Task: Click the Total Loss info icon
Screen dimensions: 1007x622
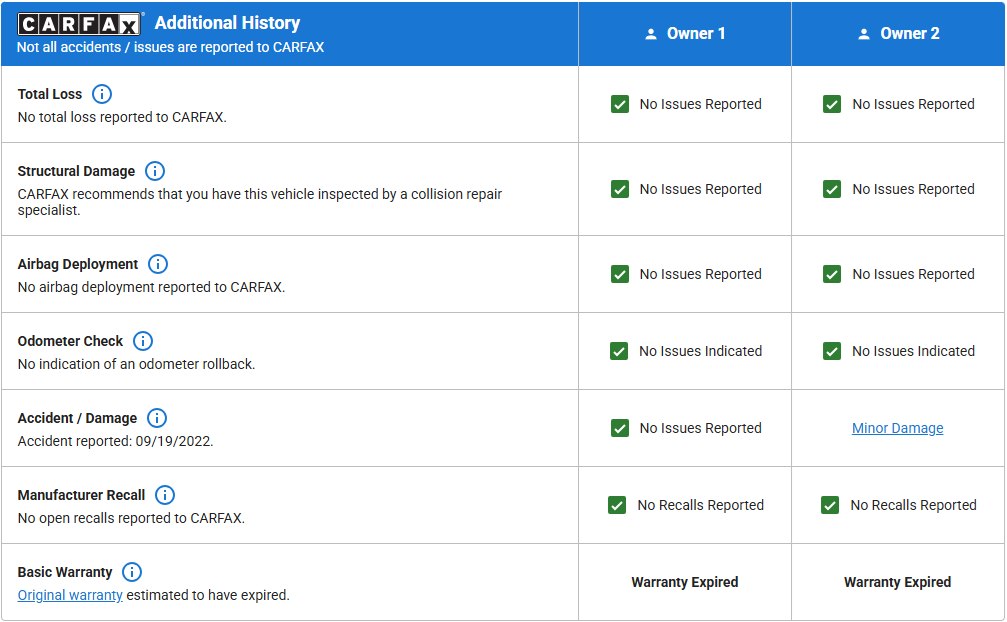Action: 102,94
